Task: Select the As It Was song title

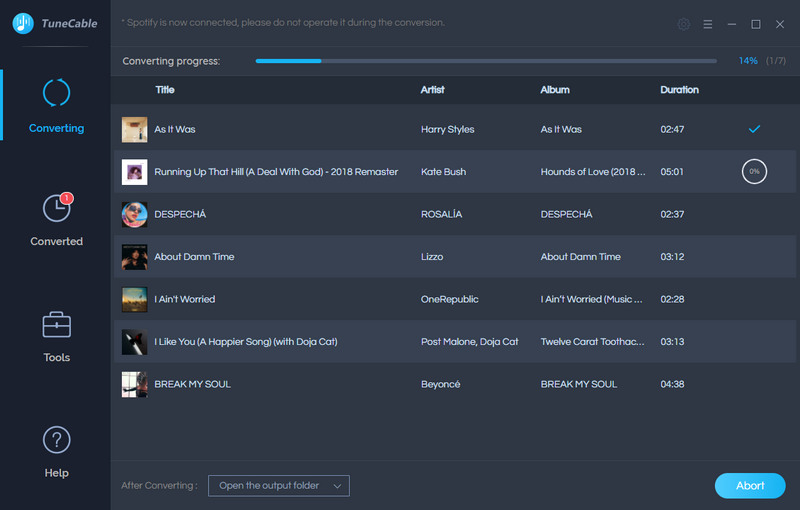Action: [x=174, y=130]
